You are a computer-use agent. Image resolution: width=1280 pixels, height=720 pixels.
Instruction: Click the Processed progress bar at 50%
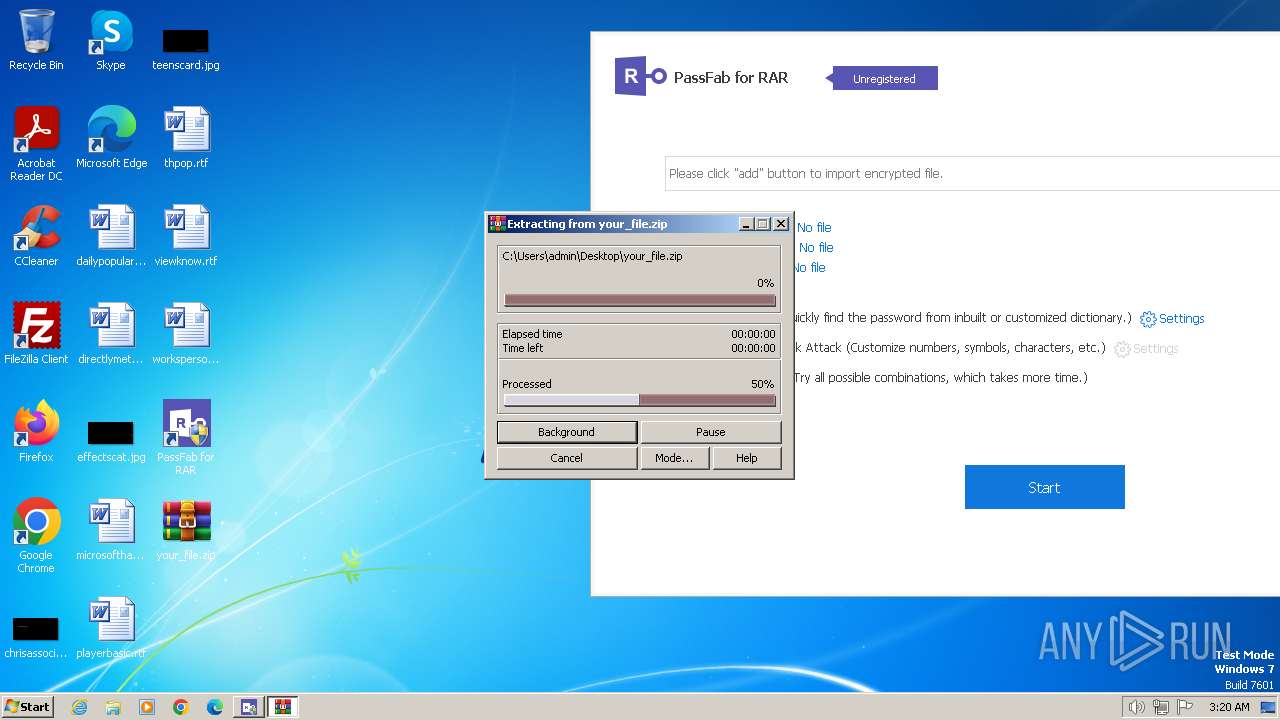click(x=640, y=400)
